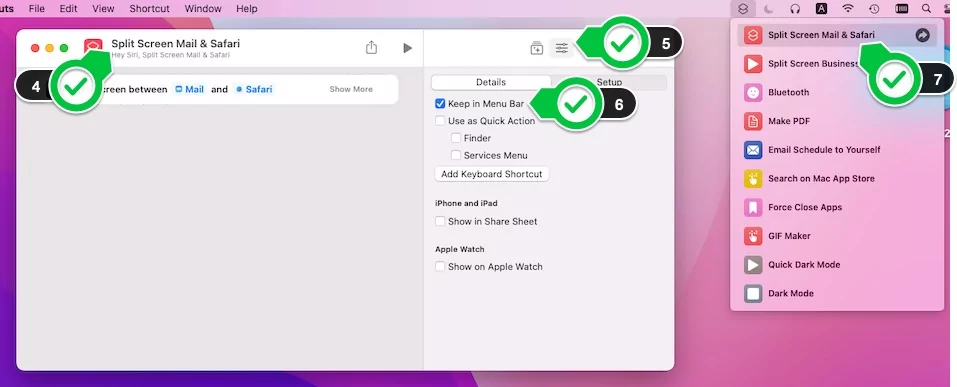
Task: Click Add Keyboard Shortcut button
Action: pyautogui.click(x=492, y=174)
